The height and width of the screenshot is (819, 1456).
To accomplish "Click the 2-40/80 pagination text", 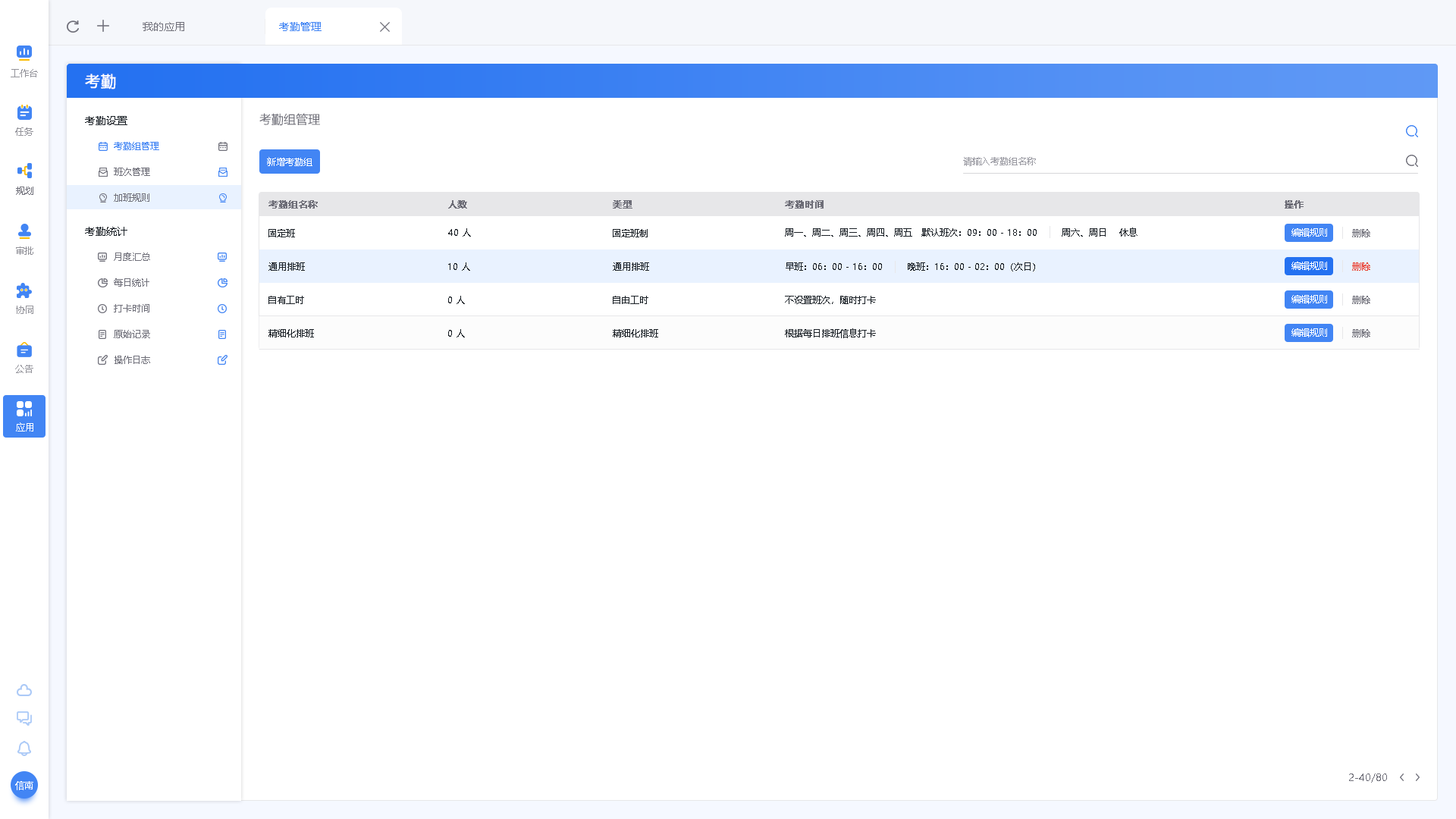I will pyautogui.click(x=1368, y=777).
